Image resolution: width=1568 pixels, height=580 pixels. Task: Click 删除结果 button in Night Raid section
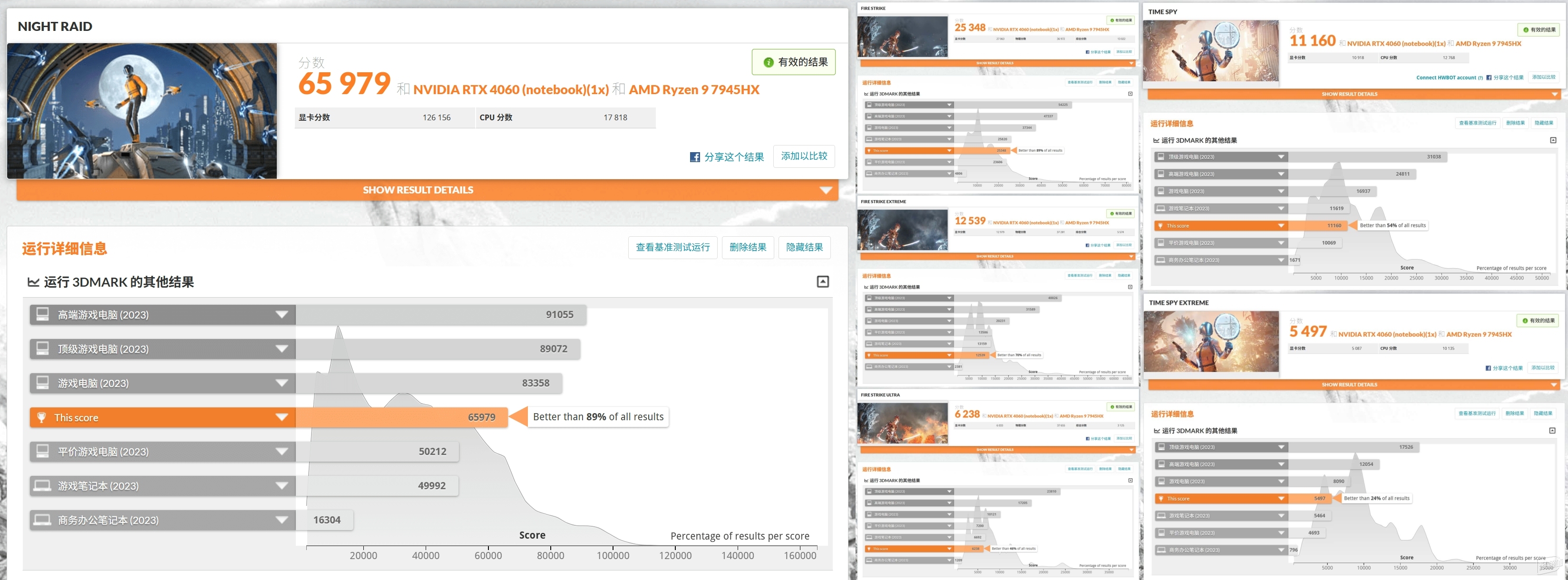coord(748,247)
